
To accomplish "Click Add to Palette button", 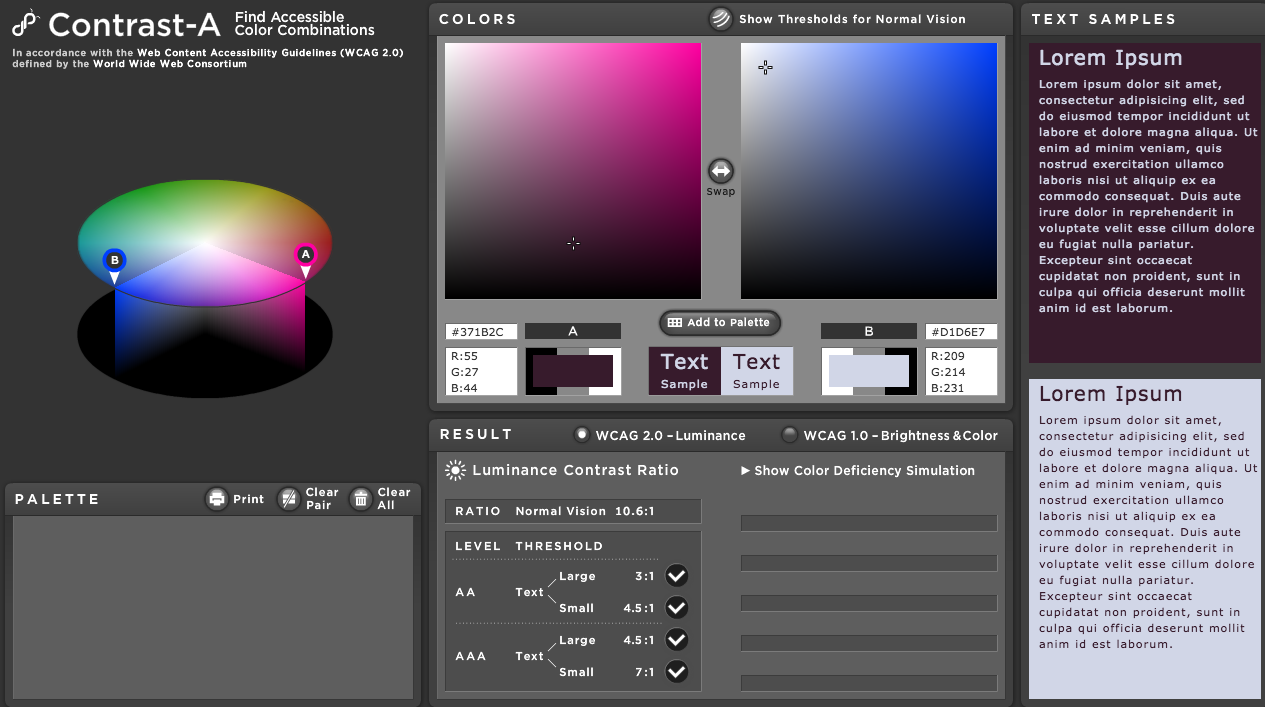I will point(720,323).
